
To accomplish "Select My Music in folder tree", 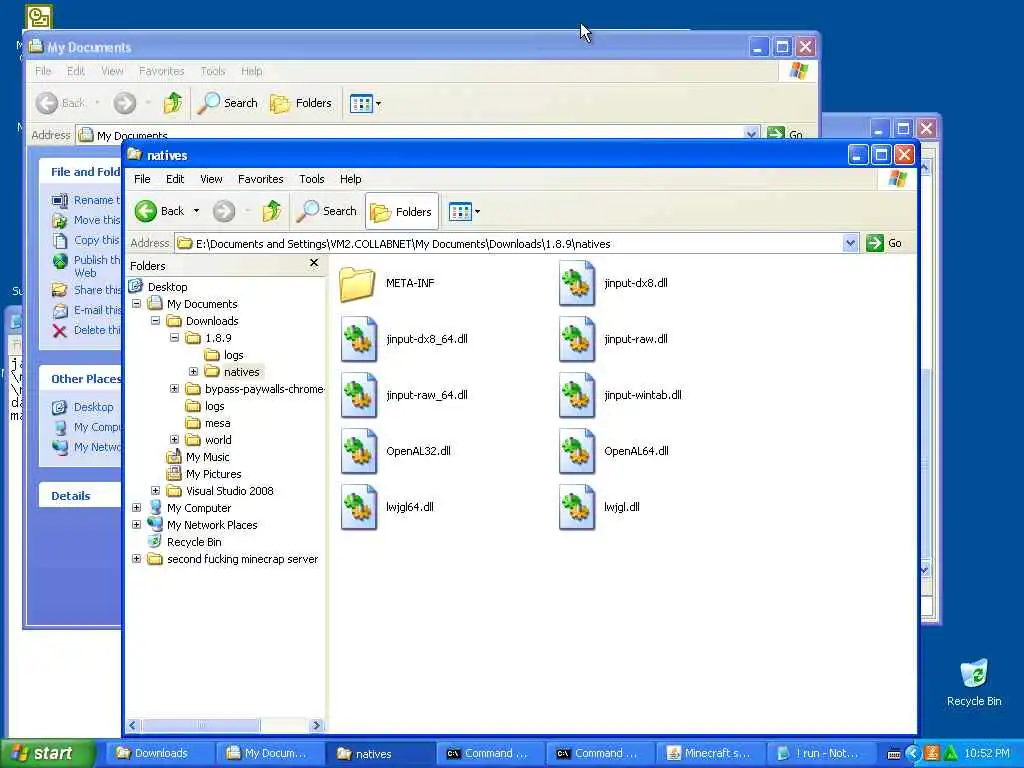I will [x=207, y=457].
